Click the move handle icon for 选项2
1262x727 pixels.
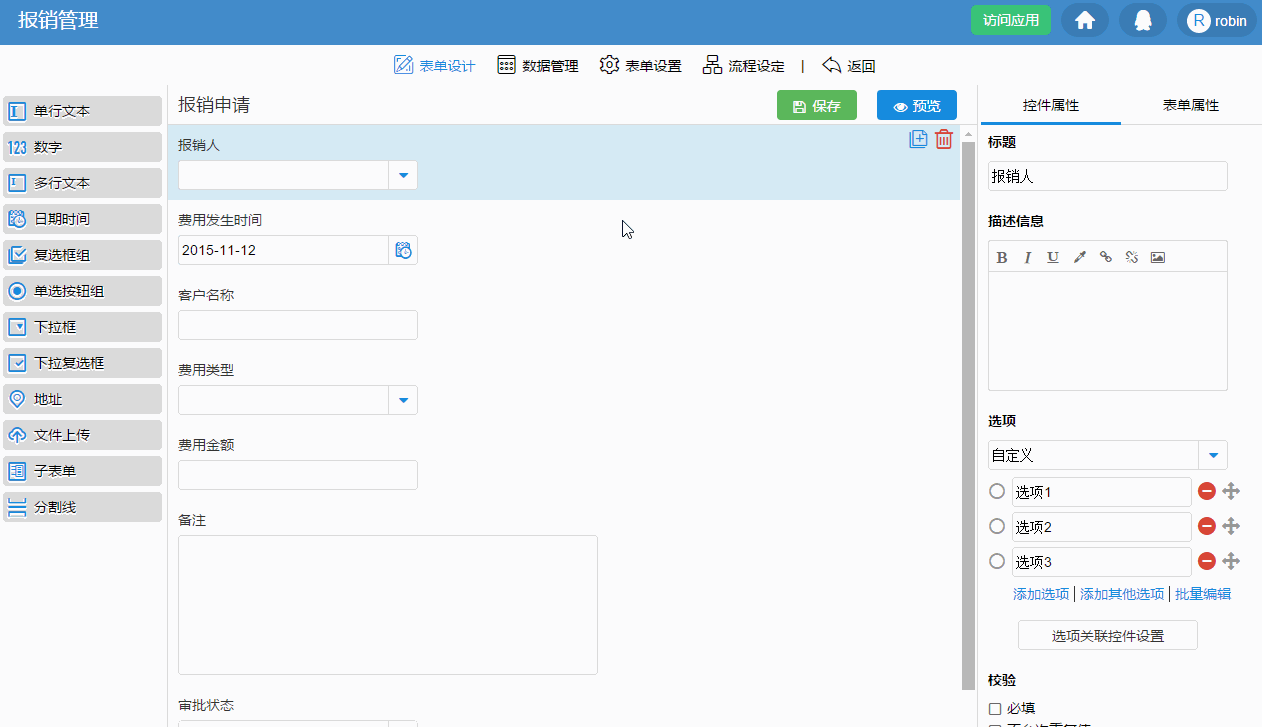(1232, 526)
